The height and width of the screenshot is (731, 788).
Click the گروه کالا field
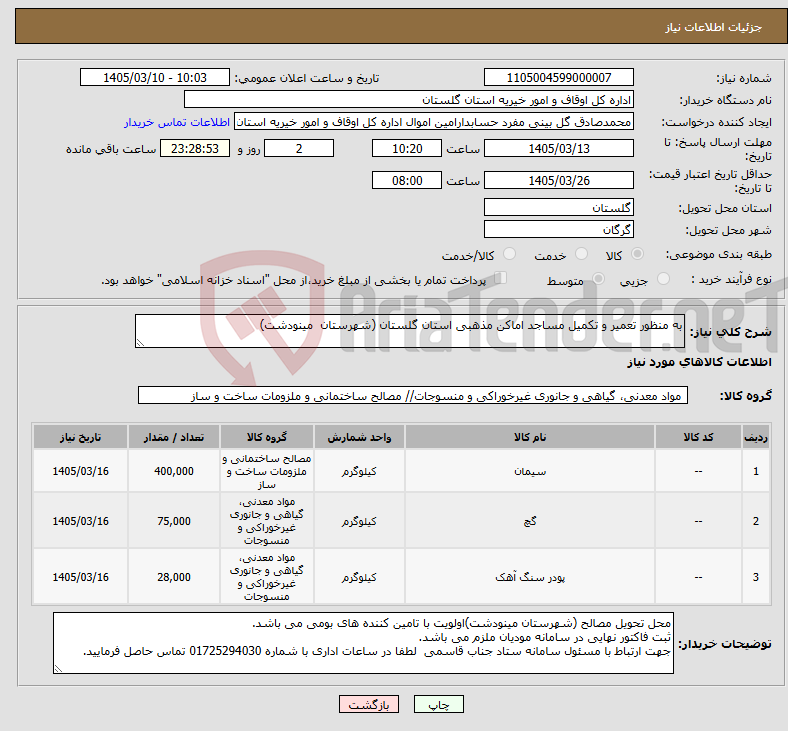click(413, 395)
